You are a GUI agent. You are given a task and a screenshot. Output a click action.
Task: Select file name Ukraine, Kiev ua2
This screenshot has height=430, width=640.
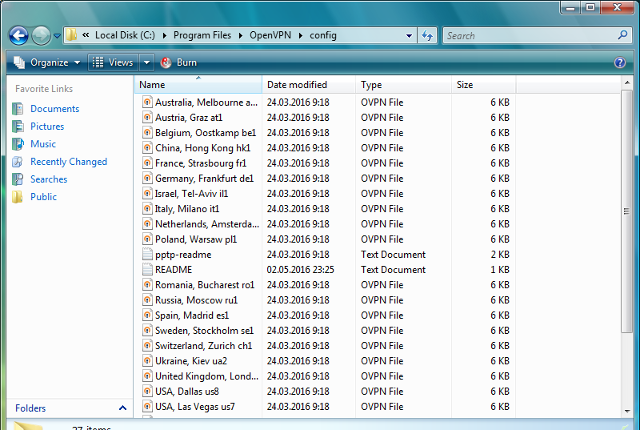tap(191, 361)
